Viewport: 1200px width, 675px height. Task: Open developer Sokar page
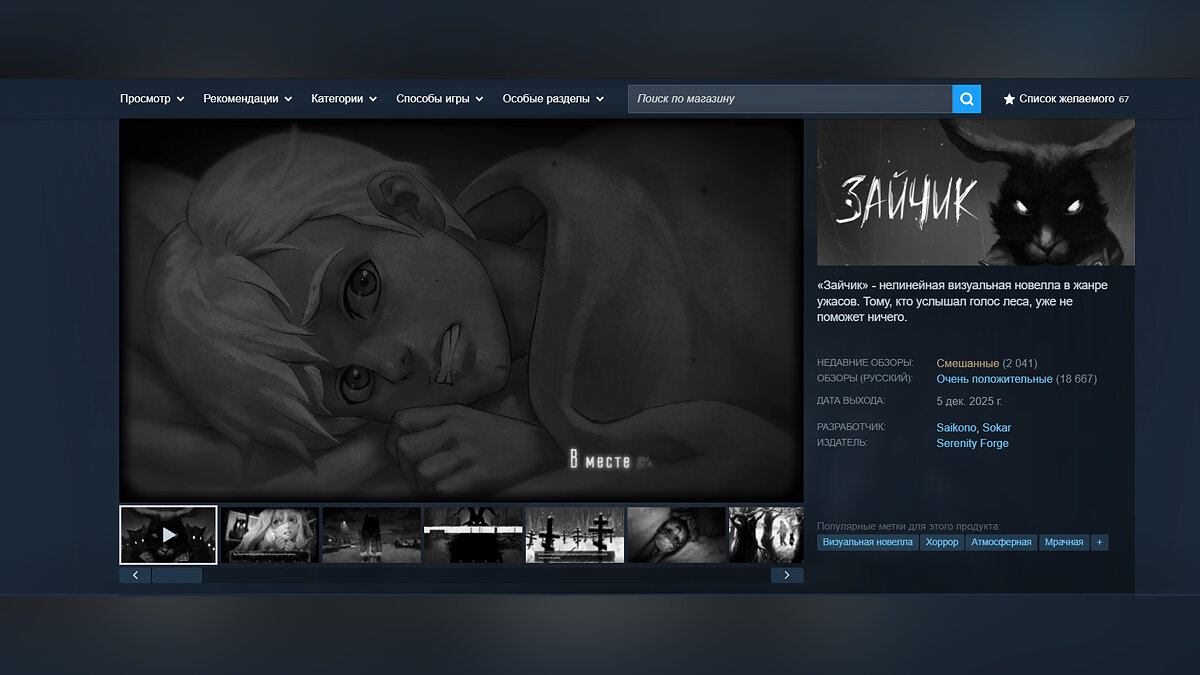[x=997, y=427]
